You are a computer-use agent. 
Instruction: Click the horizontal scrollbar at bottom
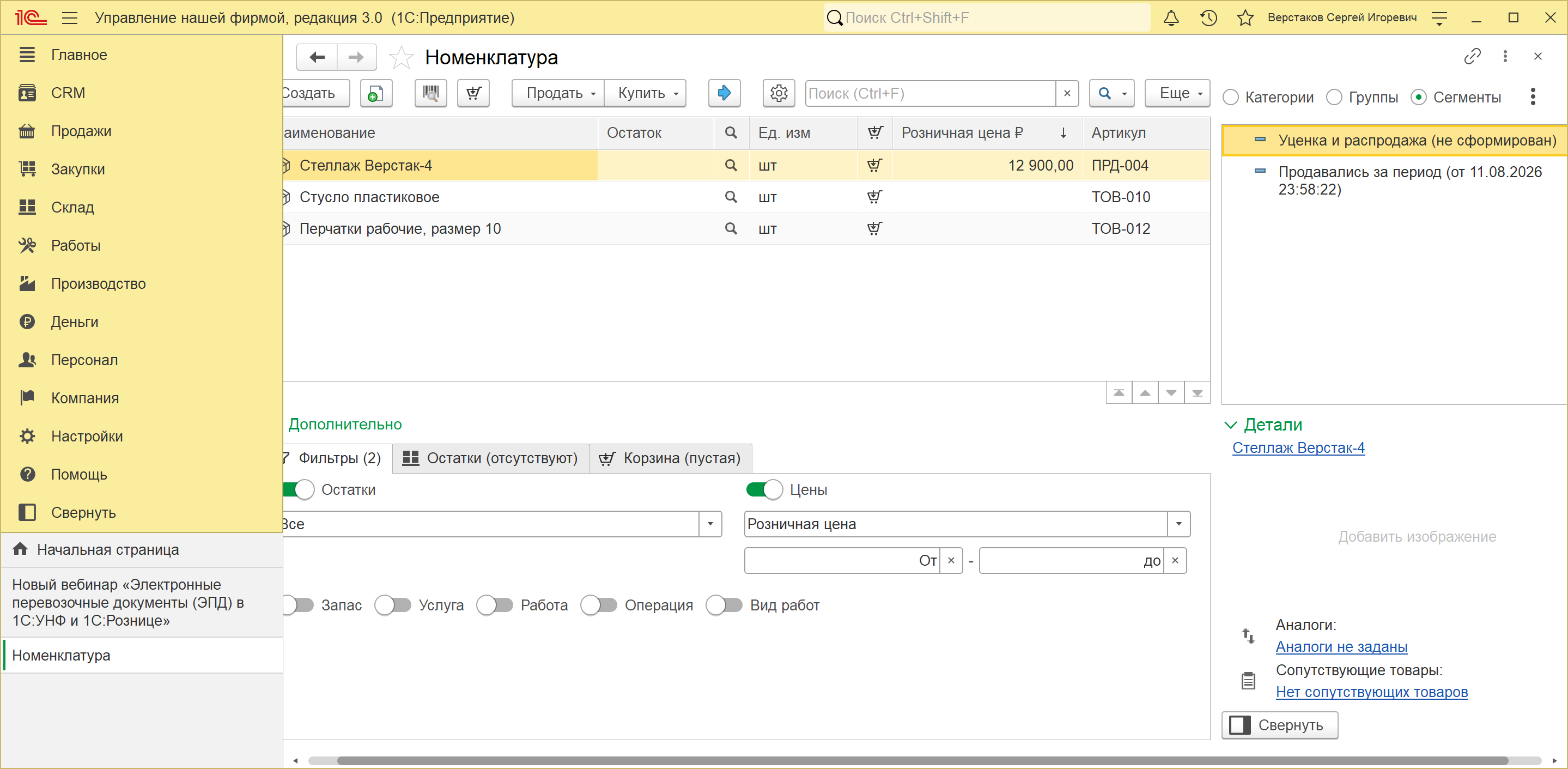pos(923,760)
